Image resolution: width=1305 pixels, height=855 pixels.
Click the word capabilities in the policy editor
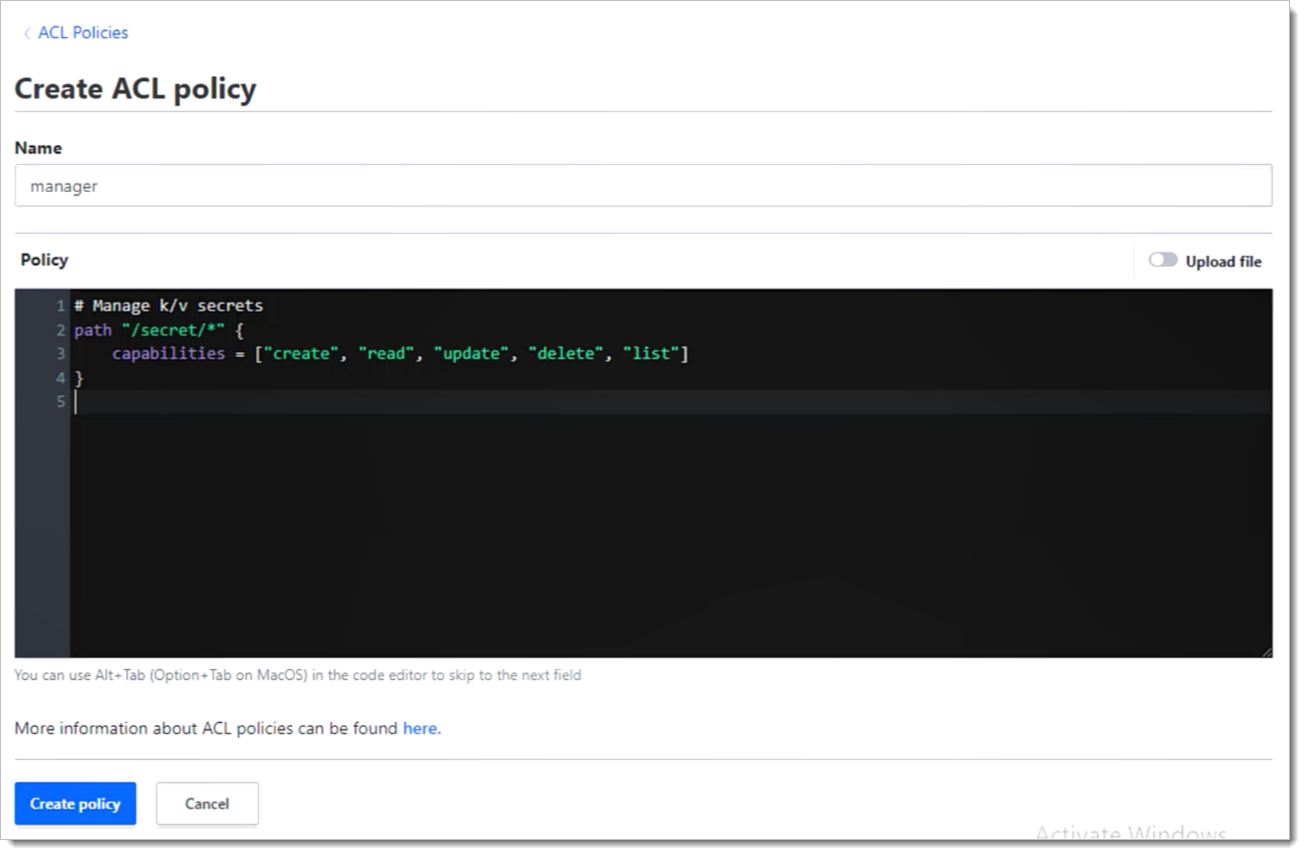click(x=168, y=354)
